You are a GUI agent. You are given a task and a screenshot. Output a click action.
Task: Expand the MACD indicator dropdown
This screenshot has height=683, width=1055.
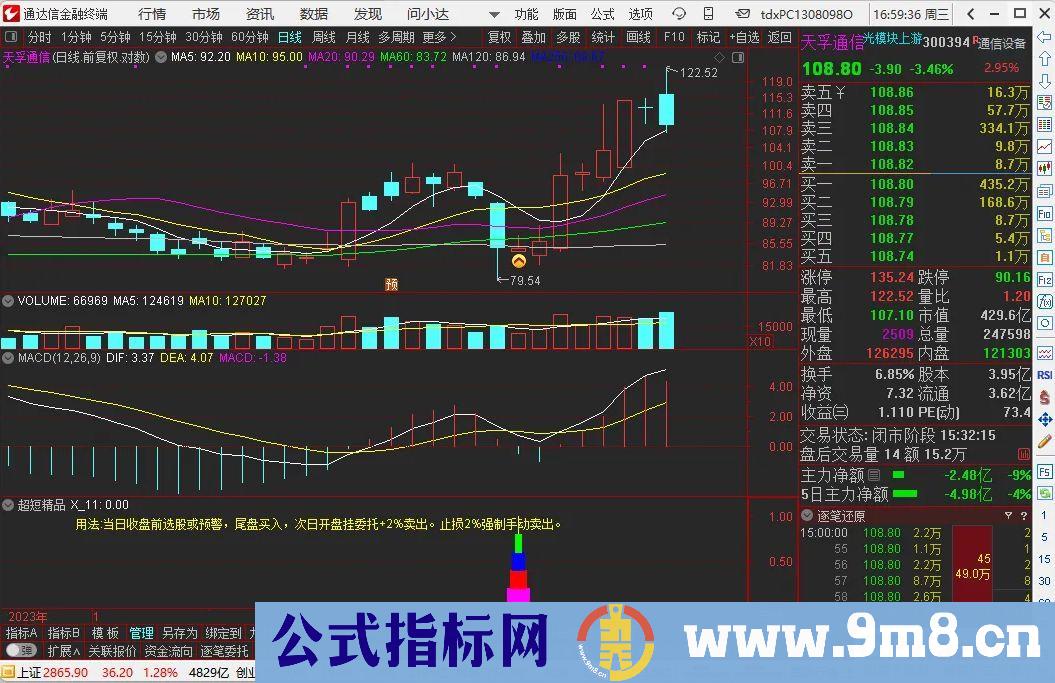8,358
